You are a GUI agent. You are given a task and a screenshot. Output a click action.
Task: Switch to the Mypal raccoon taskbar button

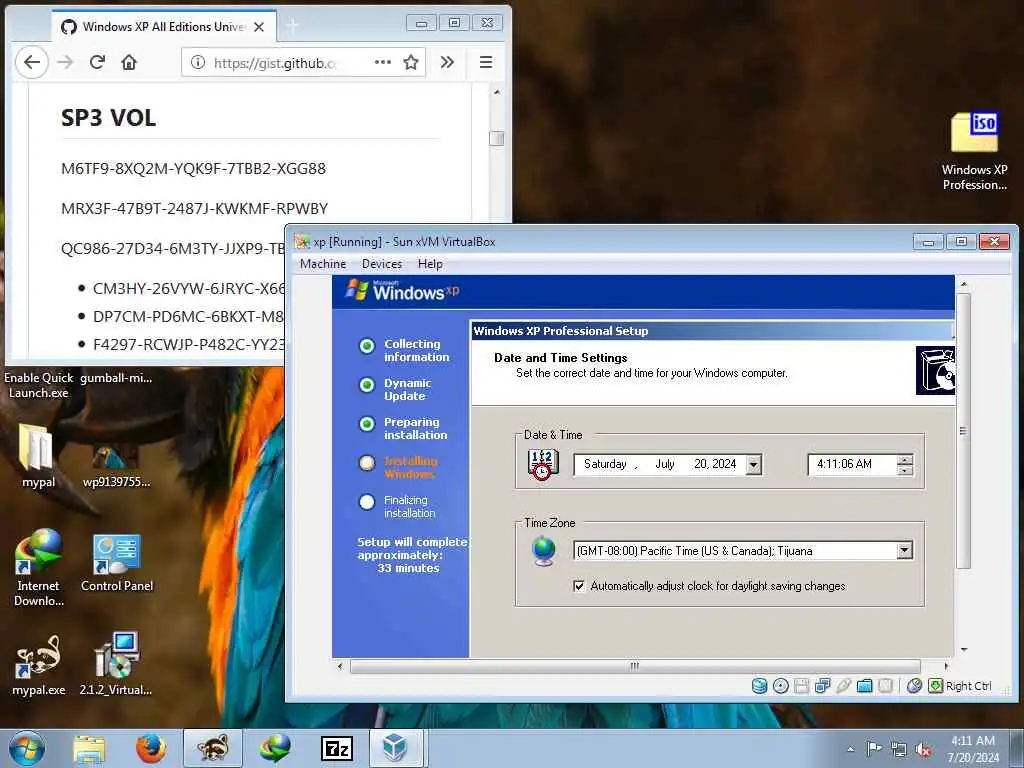tap(213, 748)
